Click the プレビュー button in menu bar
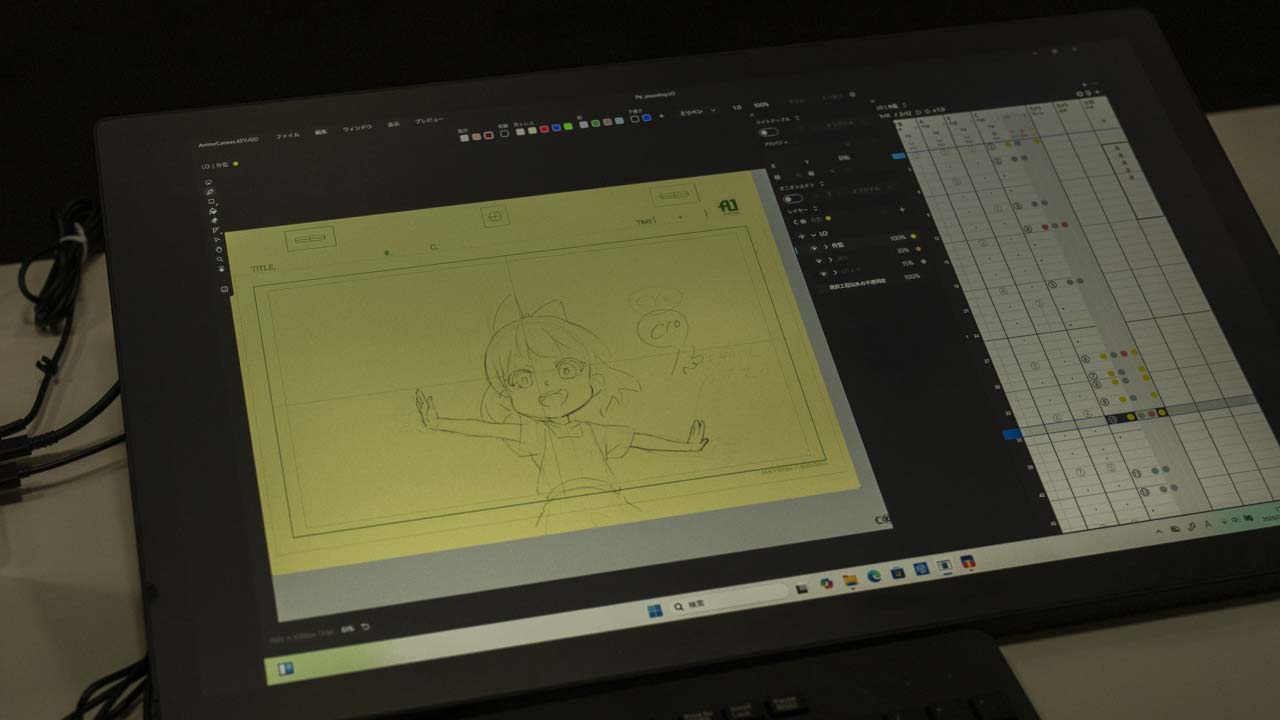 (x=430, y=121)
